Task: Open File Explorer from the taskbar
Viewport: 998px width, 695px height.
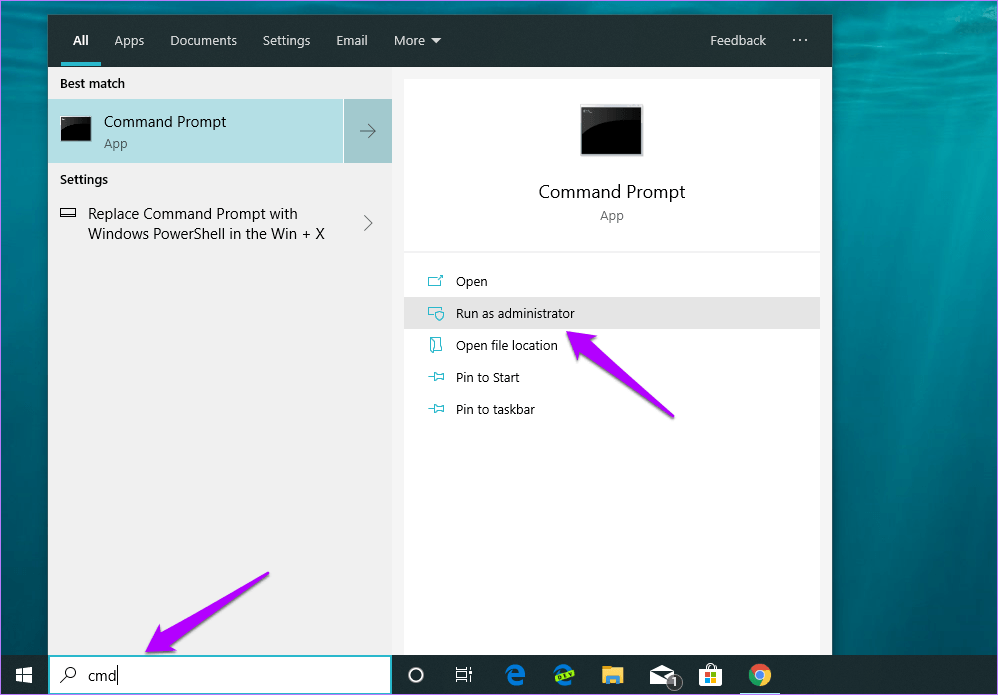Action: coord(613,675)
